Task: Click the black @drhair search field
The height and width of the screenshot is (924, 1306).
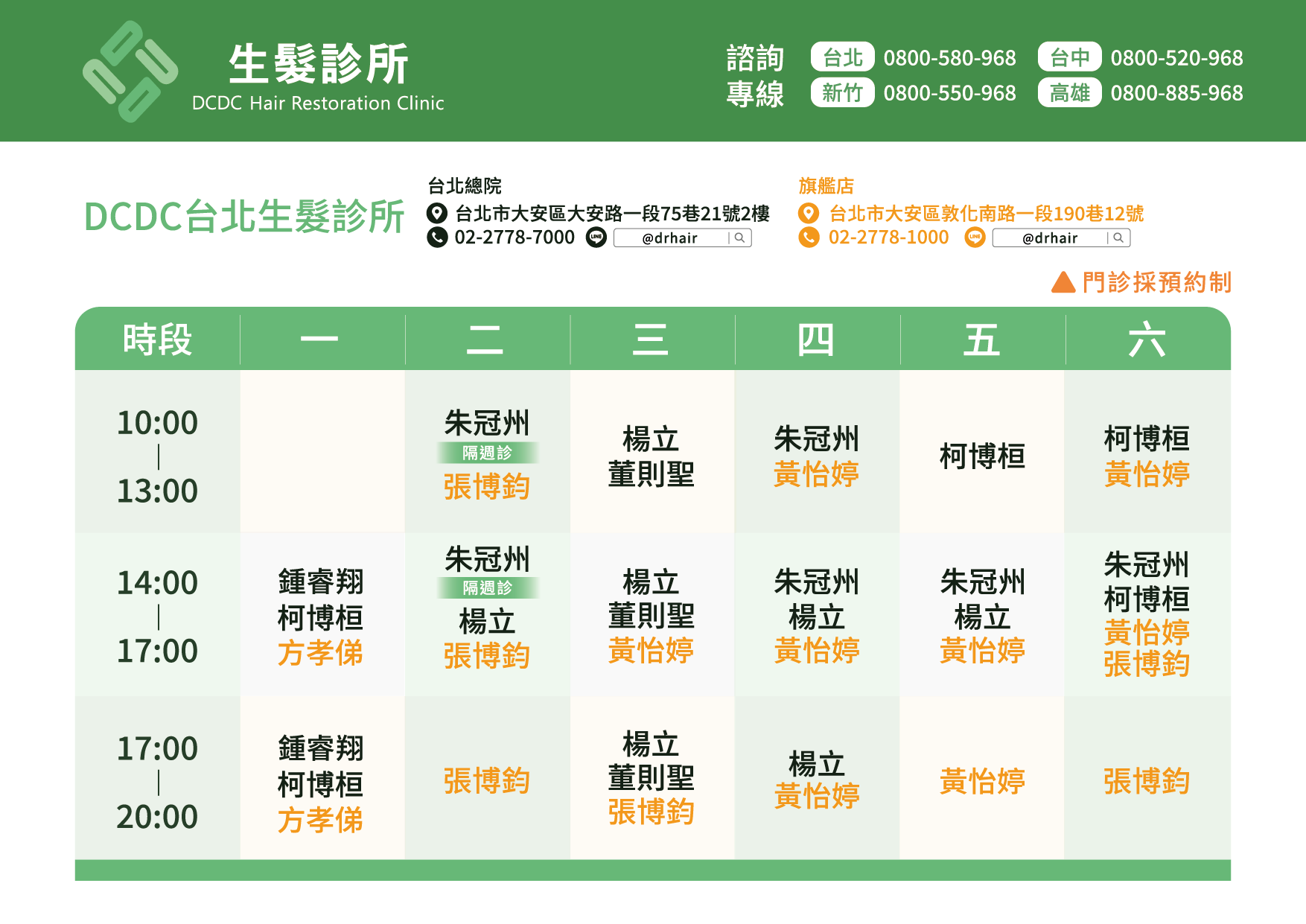Action: pyautogui.click(x=669, y=238)
